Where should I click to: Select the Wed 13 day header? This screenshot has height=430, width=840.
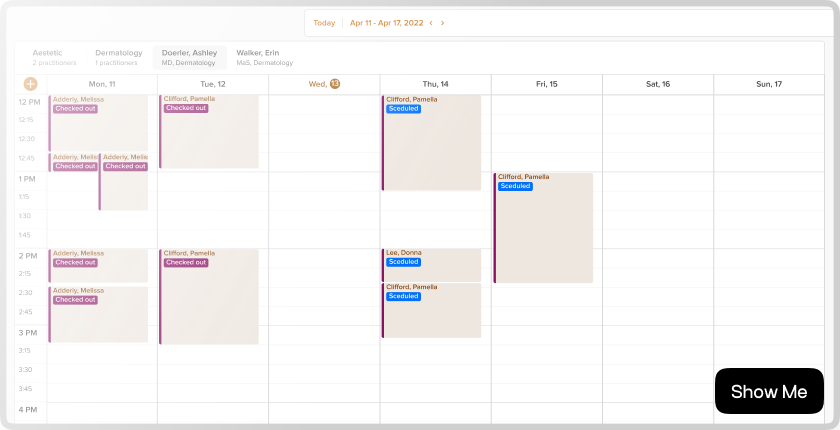pyautogui.click(x=324, y=84)
